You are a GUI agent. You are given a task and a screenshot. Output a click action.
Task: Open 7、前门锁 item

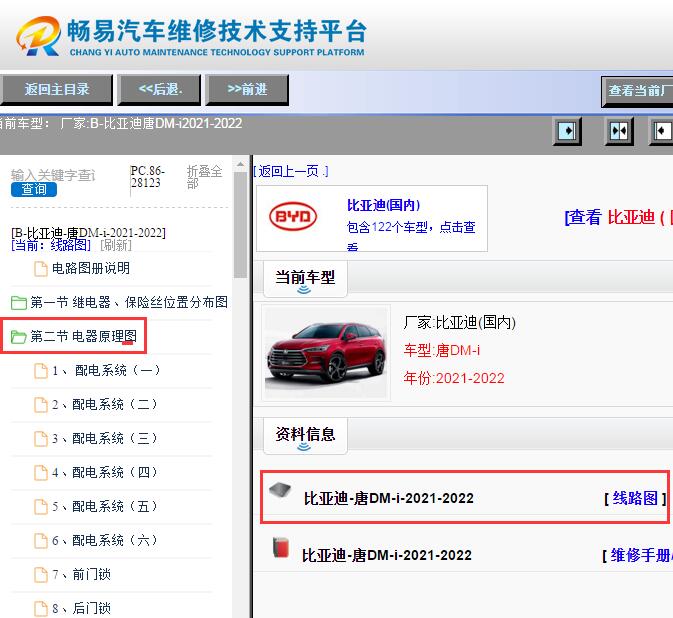point(82,574)
